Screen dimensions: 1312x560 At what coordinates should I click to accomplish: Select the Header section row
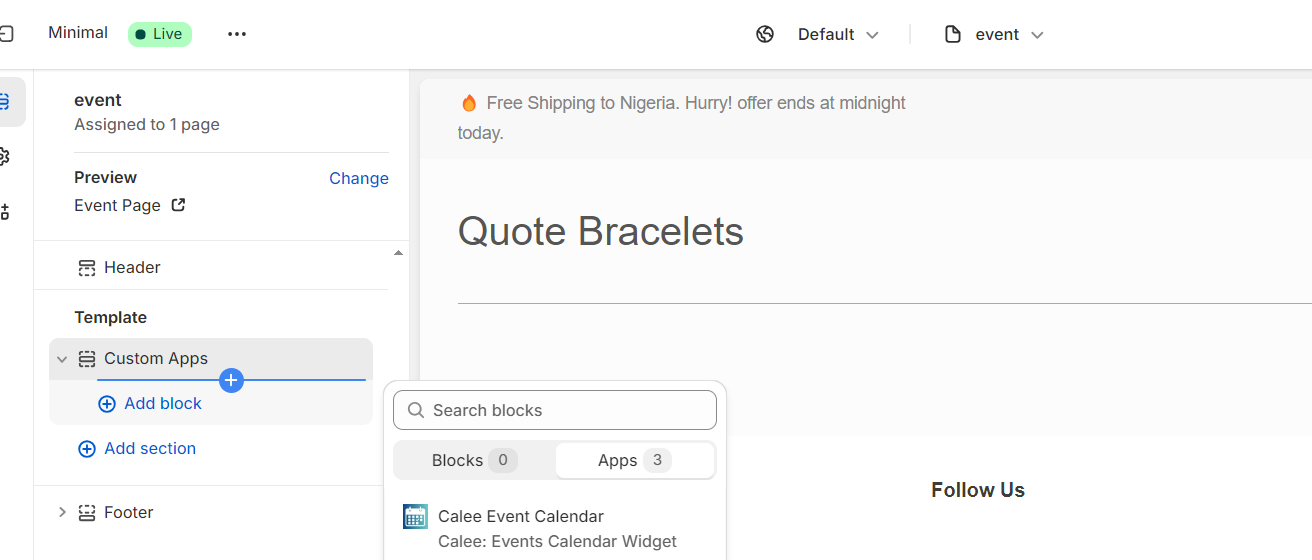point(211,267)
